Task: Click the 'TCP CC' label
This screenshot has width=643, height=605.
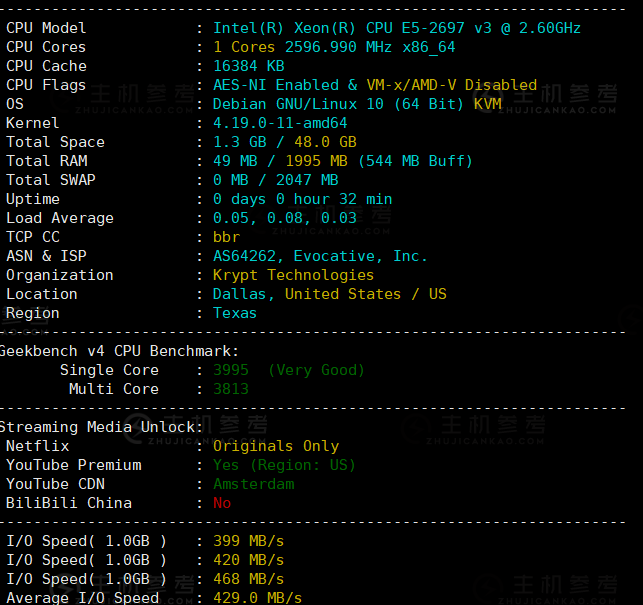Action: coord(33,237)
